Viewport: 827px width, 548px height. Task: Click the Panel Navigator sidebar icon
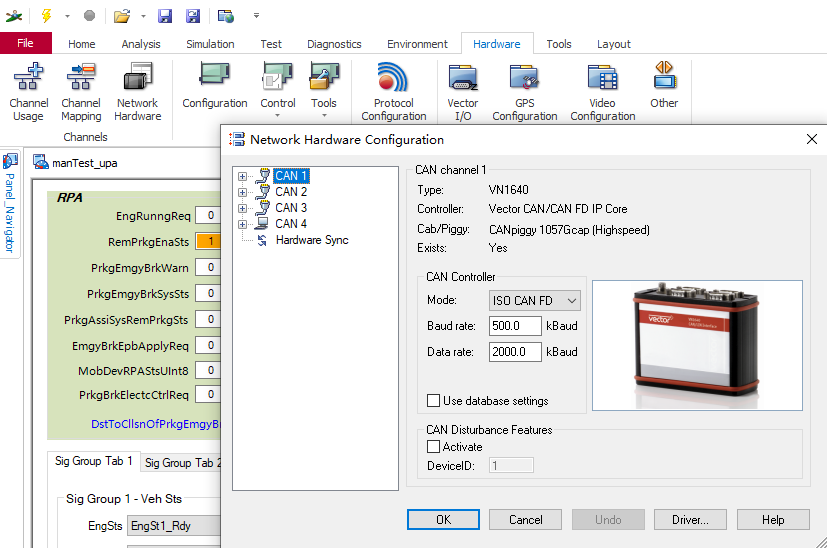[x=10, y=161]
